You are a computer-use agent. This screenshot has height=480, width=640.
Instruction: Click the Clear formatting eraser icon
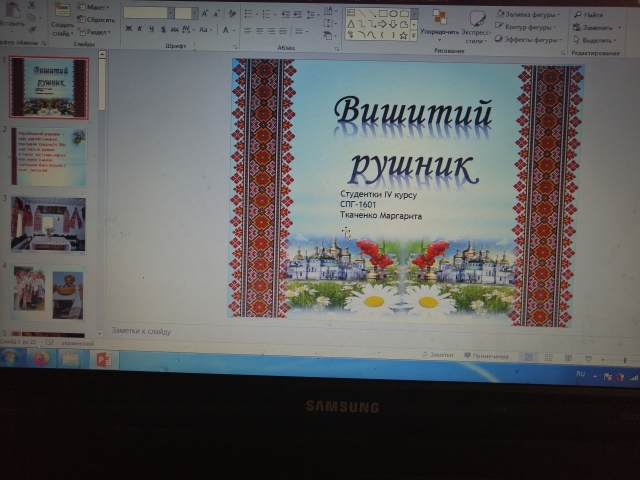point(232,13)
